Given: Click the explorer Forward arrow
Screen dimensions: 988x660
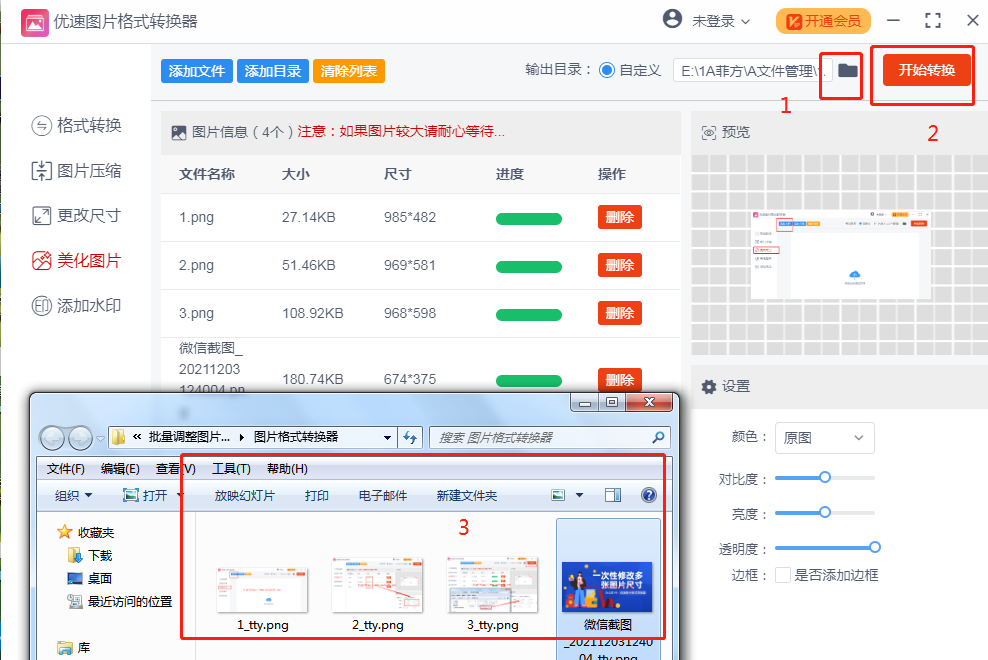Looking at the screenshot, I should (x=81, y=437).
